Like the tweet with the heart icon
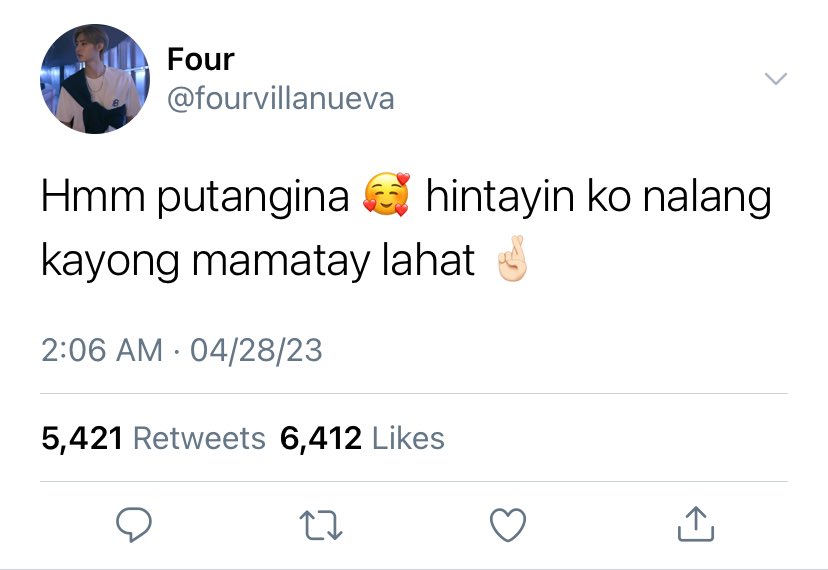828x570 pixels. pyautogui.click(x=508, y=525)
